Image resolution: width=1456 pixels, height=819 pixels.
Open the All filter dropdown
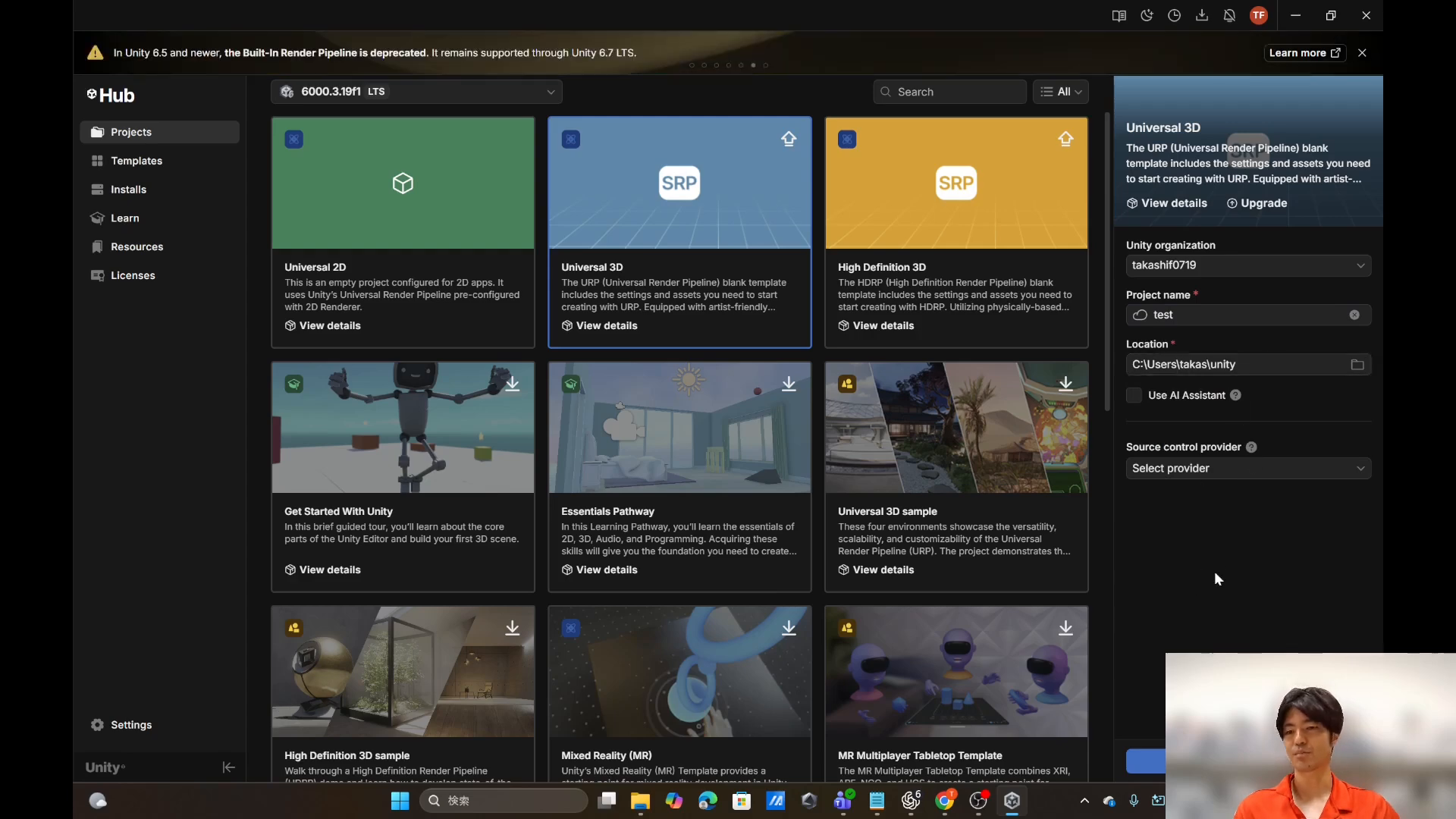point(1060,92)
